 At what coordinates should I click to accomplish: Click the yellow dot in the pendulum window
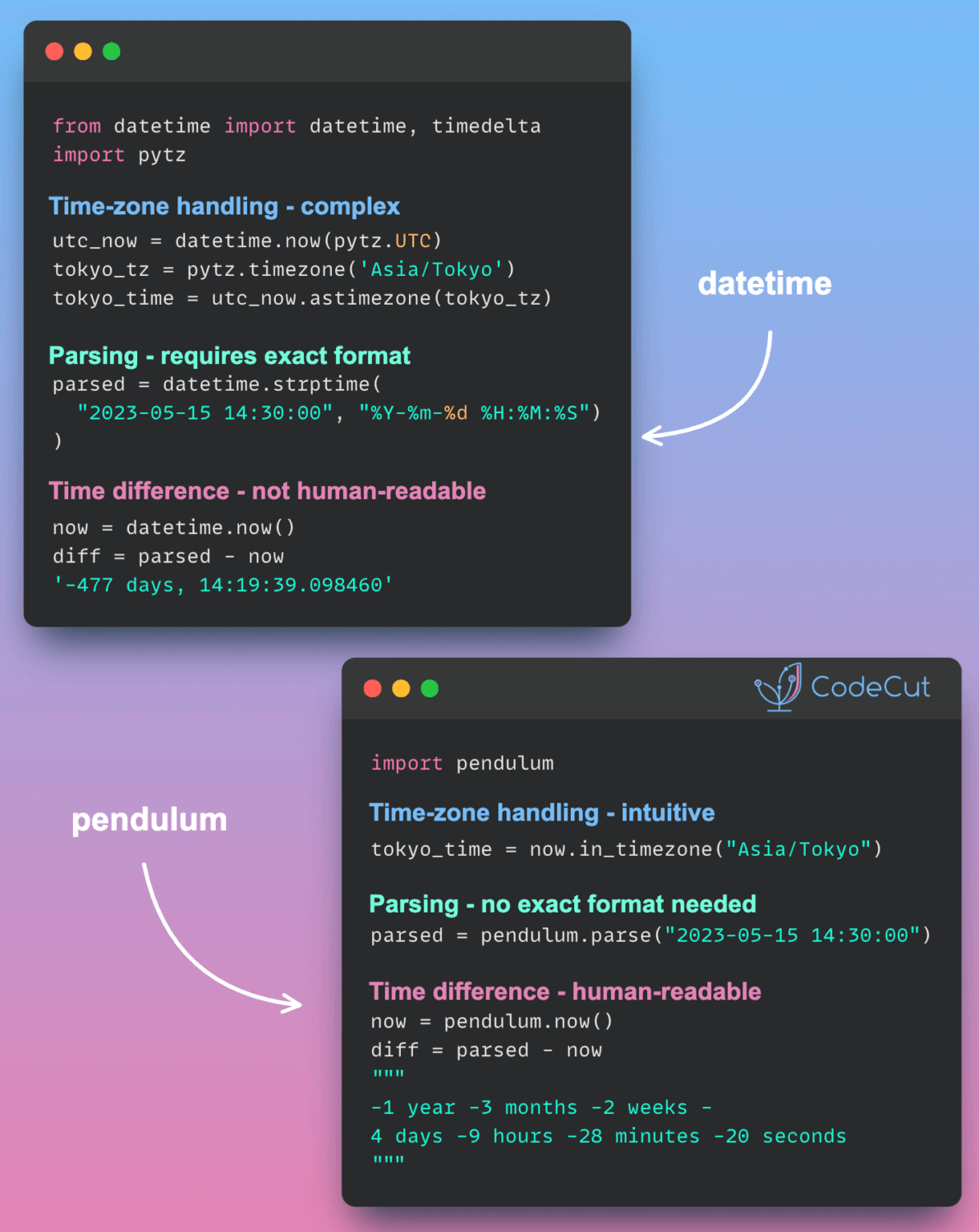[x=401, y=688]
